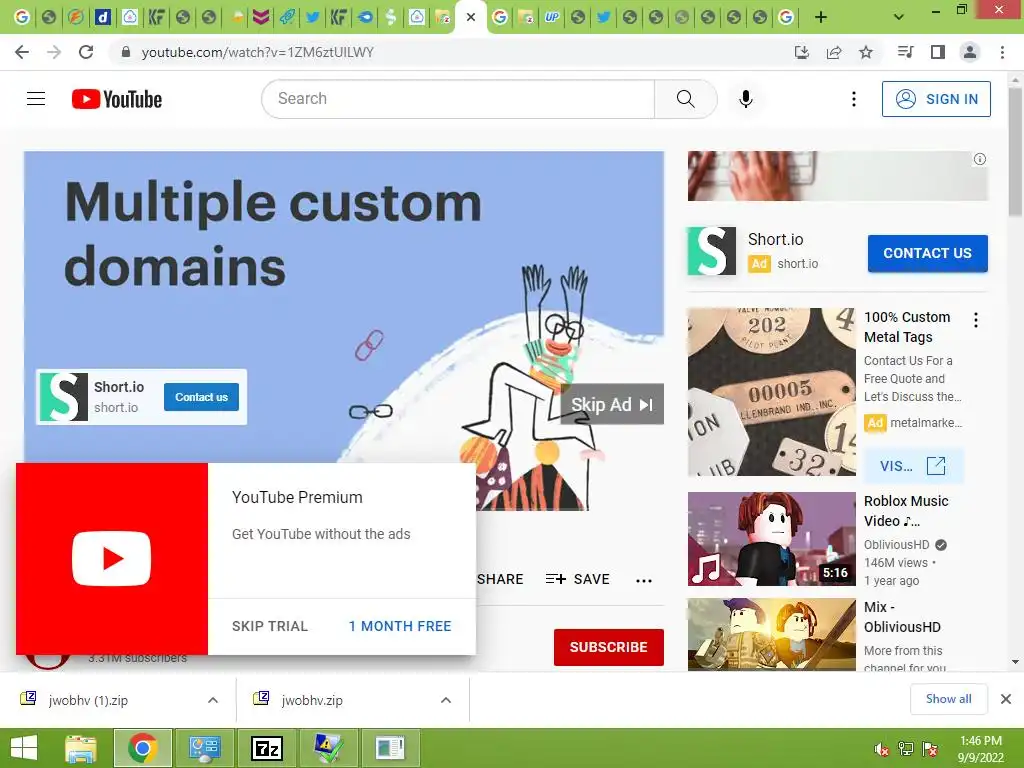The width and height of the screenshot is (1024, 768).
Task: Start voice search with microphone icon
Action: click(745, 99)
